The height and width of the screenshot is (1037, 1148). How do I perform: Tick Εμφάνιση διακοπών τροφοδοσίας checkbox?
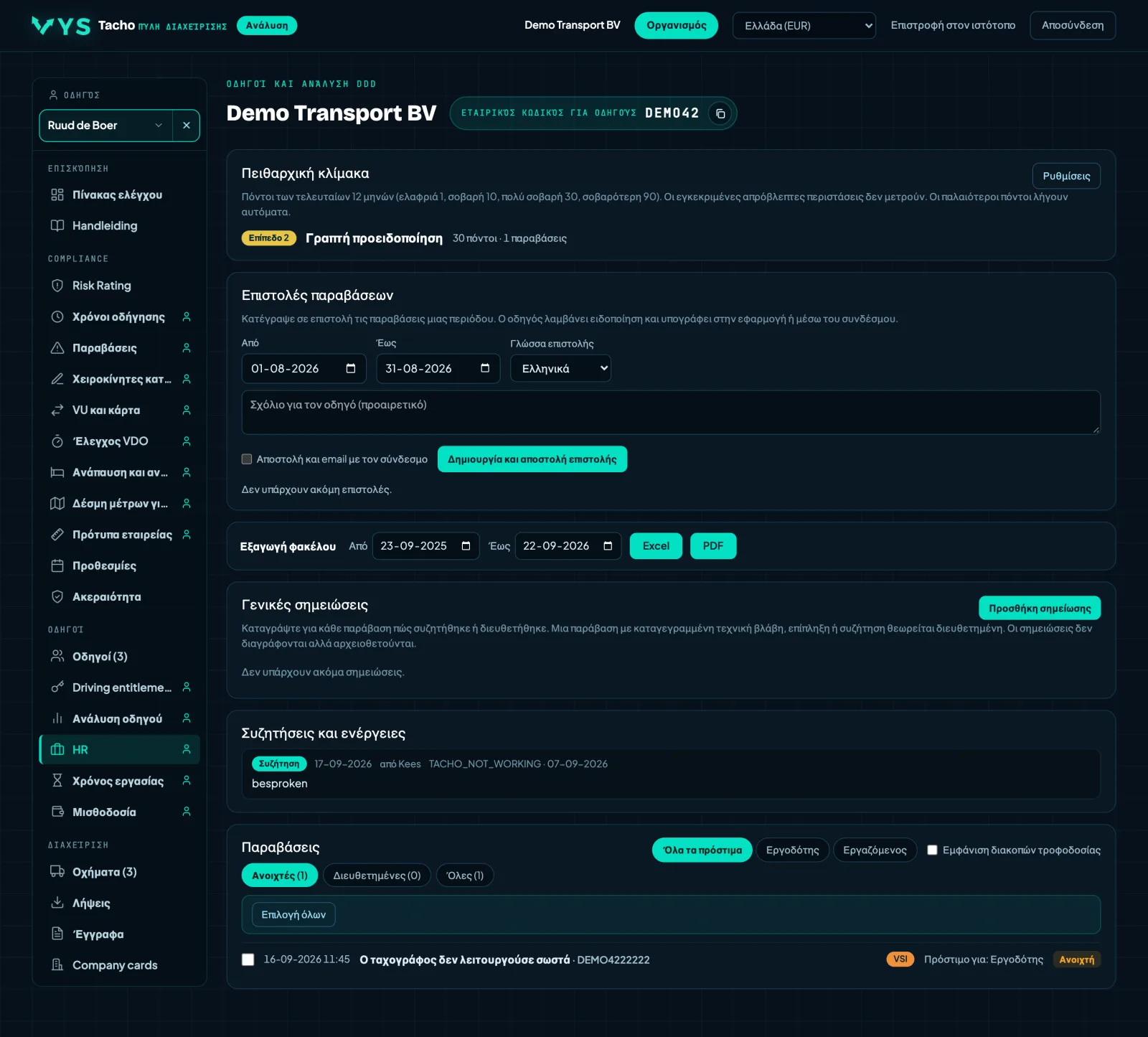pyautogui.click(x=932, y=850)
